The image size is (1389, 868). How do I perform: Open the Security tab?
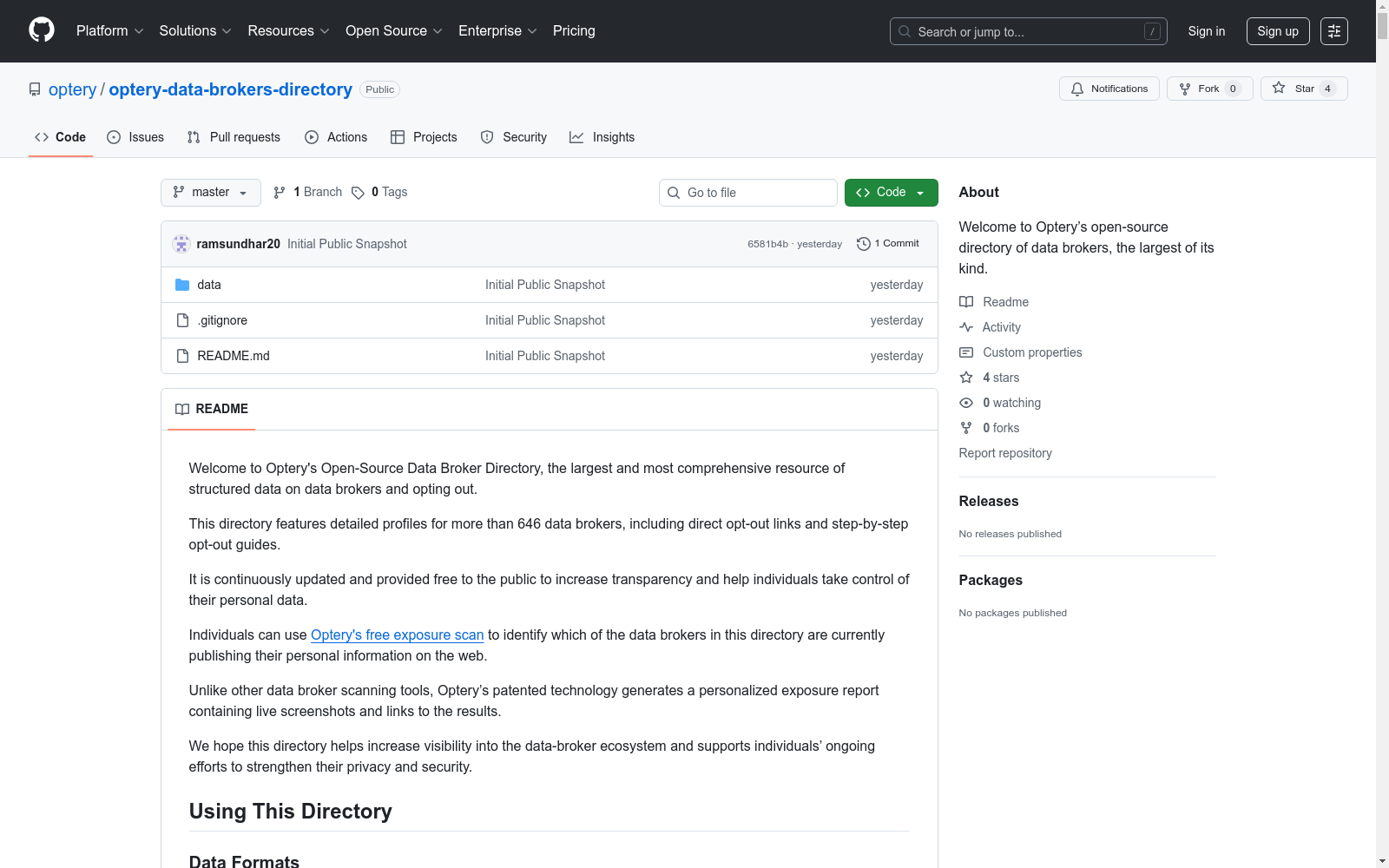[x=514, y=137]
